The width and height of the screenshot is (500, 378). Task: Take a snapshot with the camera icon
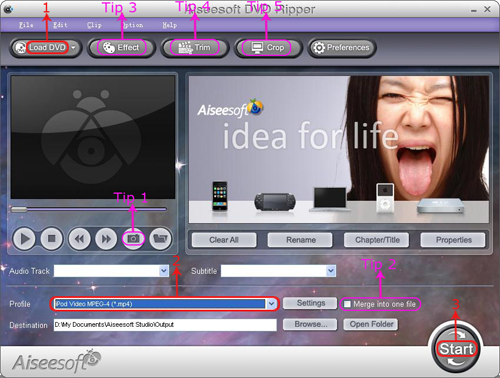133,239
